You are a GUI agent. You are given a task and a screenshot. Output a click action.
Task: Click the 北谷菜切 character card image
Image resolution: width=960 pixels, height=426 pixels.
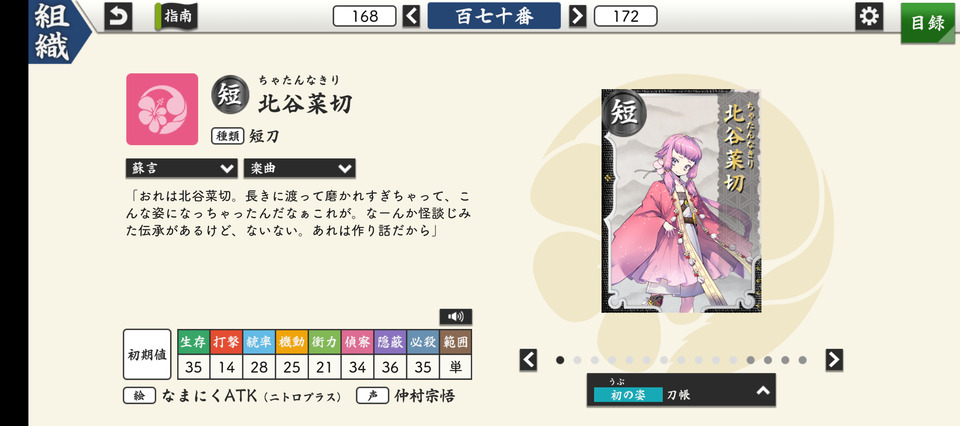[681, 201]
